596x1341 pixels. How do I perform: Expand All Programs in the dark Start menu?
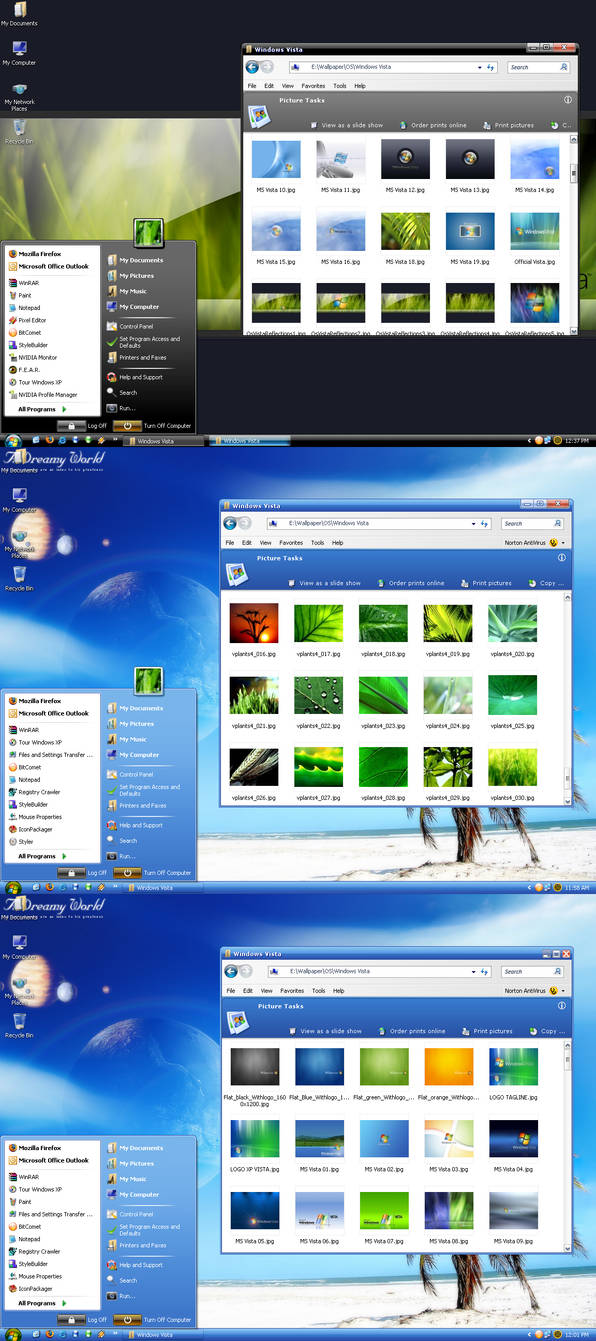(43, 409)
